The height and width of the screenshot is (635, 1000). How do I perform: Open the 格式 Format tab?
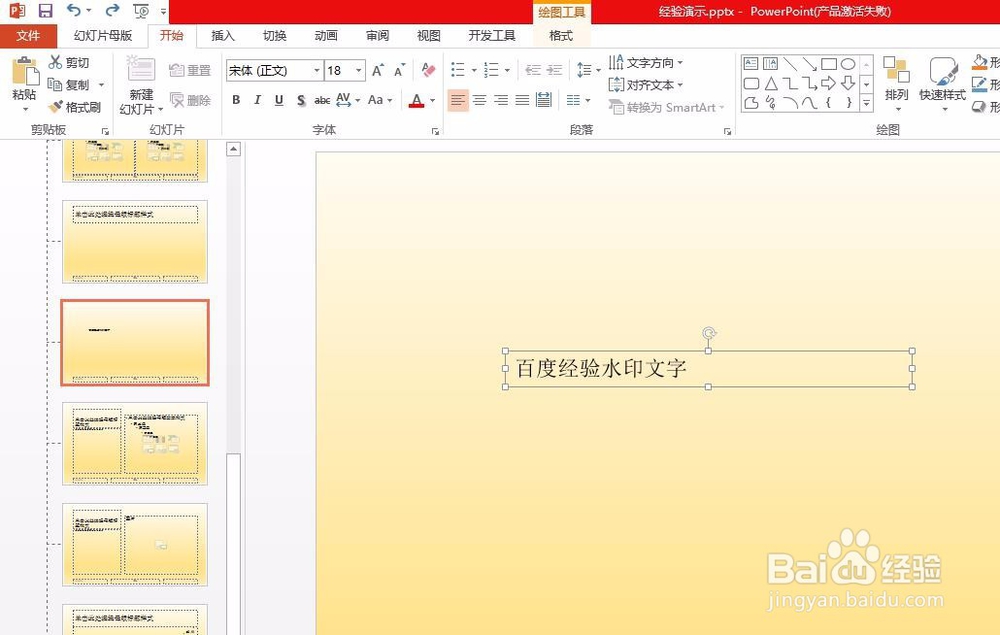click(x=561, y=36)
